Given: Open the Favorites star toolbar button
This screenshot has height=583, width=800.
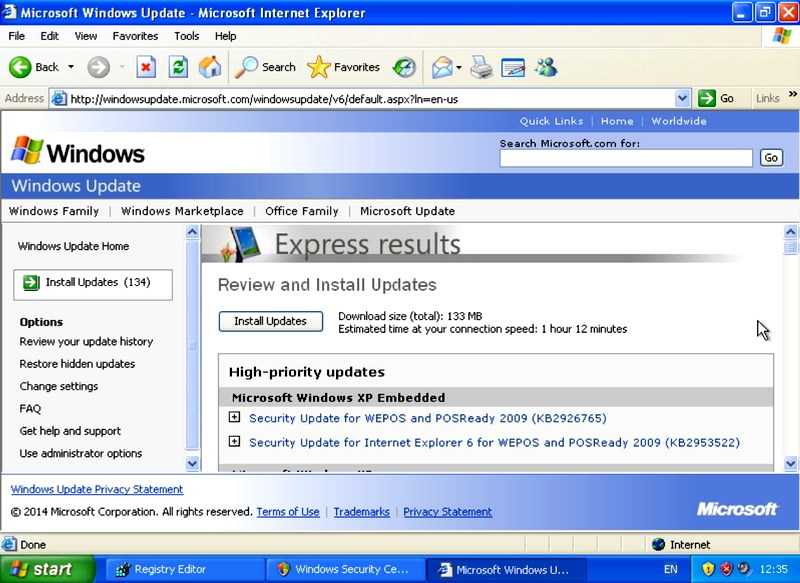Looking at the screenshot, I should (344, 67).
